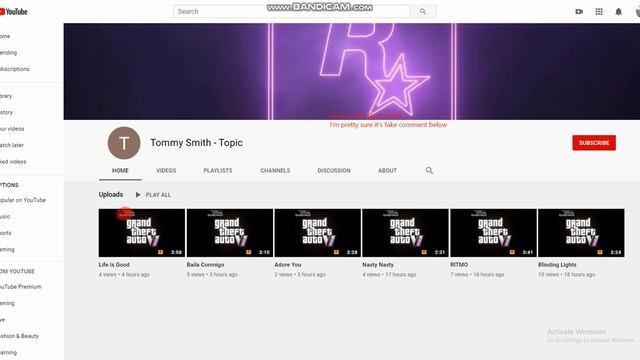Screen dimensions: 640x360
Task: Click the "4 views • 4 hours ago" text
Action: pos(124,275)
